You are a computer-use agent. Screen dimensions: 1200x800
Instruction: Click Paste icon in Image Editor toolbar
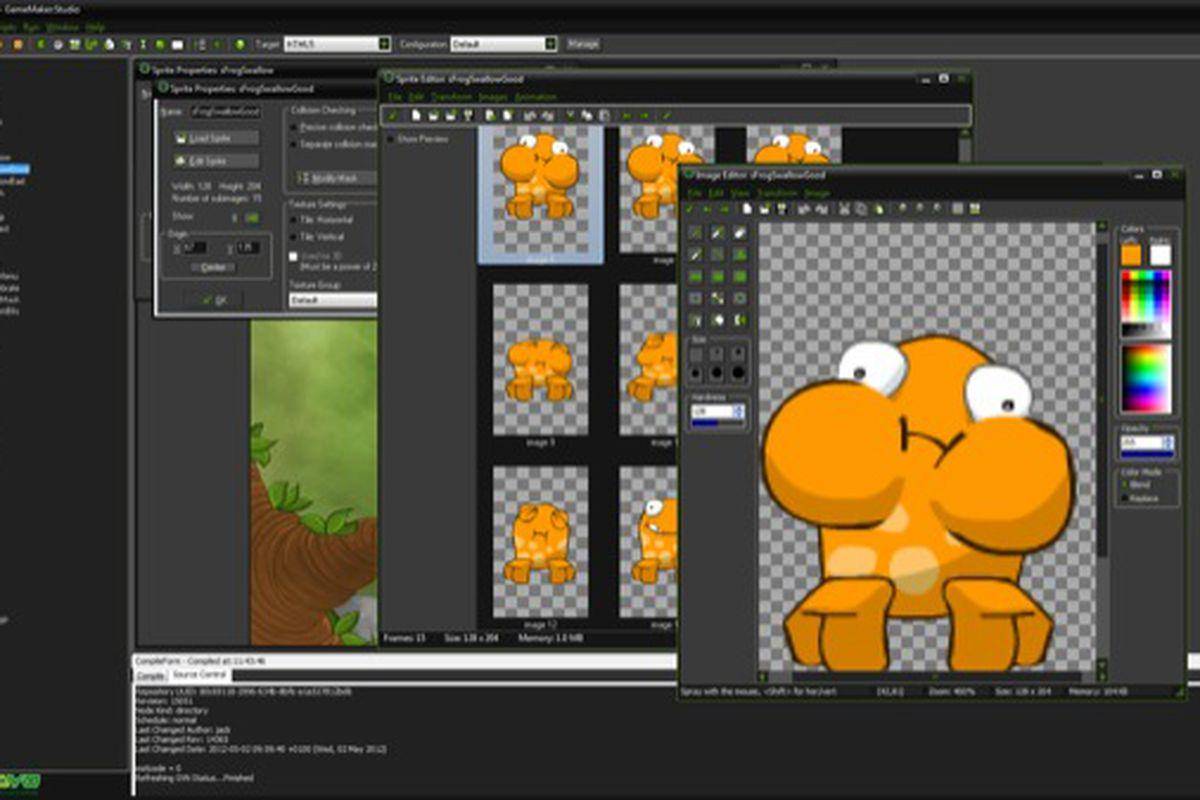[x=878, y=209]
